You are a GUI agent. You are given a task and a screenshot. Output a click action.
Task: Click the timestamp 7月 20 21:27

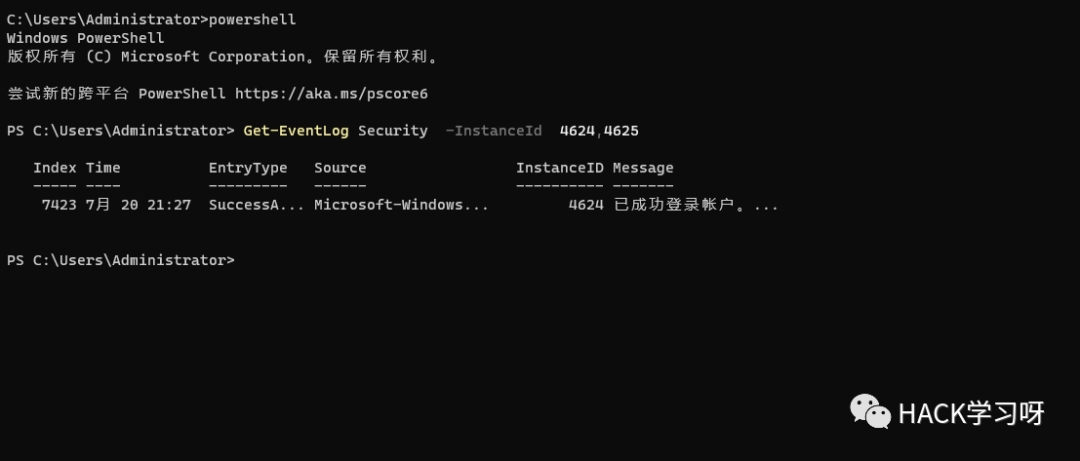click(138, 205)
